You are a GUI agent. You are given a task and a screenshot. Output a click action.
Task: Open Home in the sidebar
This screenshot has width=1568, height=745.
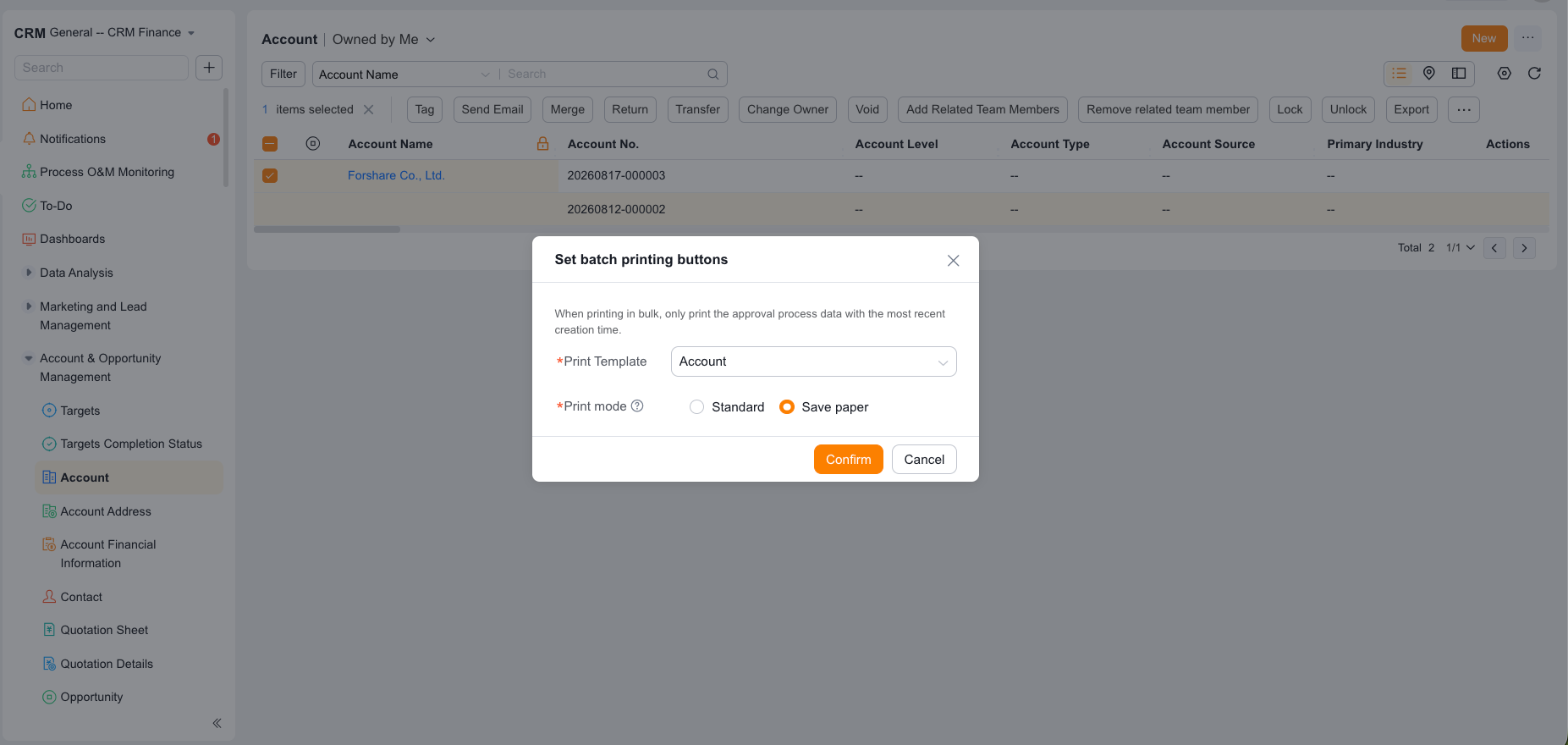(x=56, y=105)
